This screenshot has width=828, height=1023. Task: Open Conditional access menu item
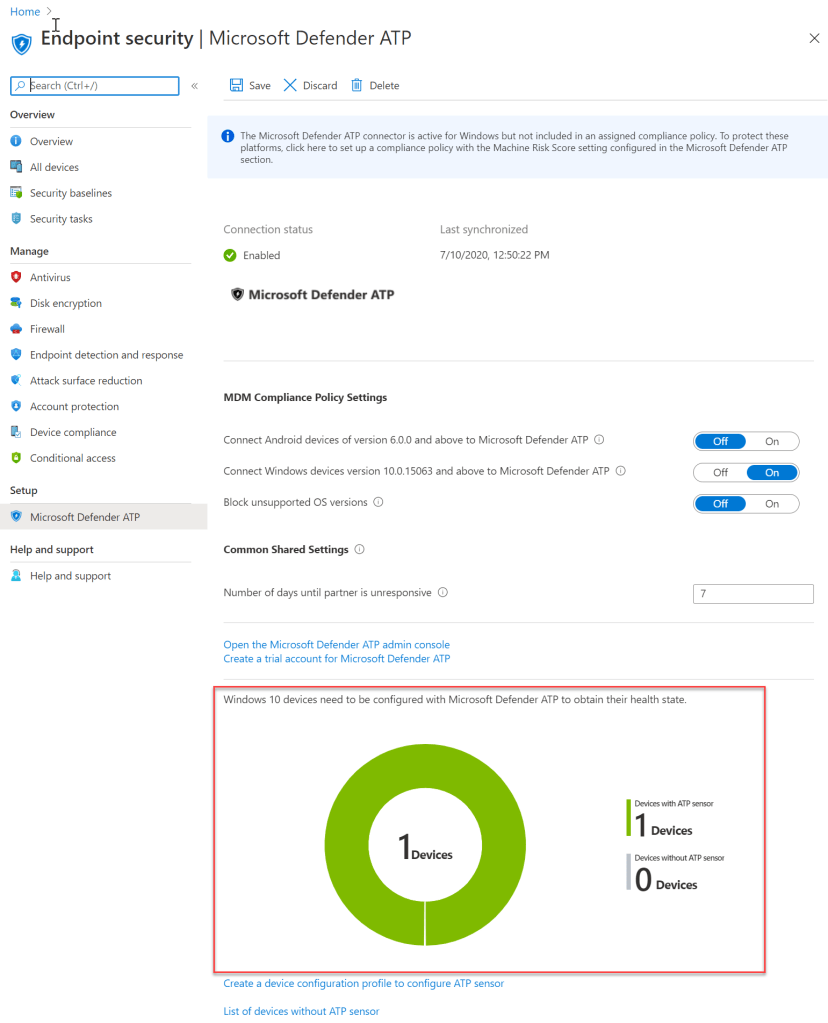click(73, 458)
